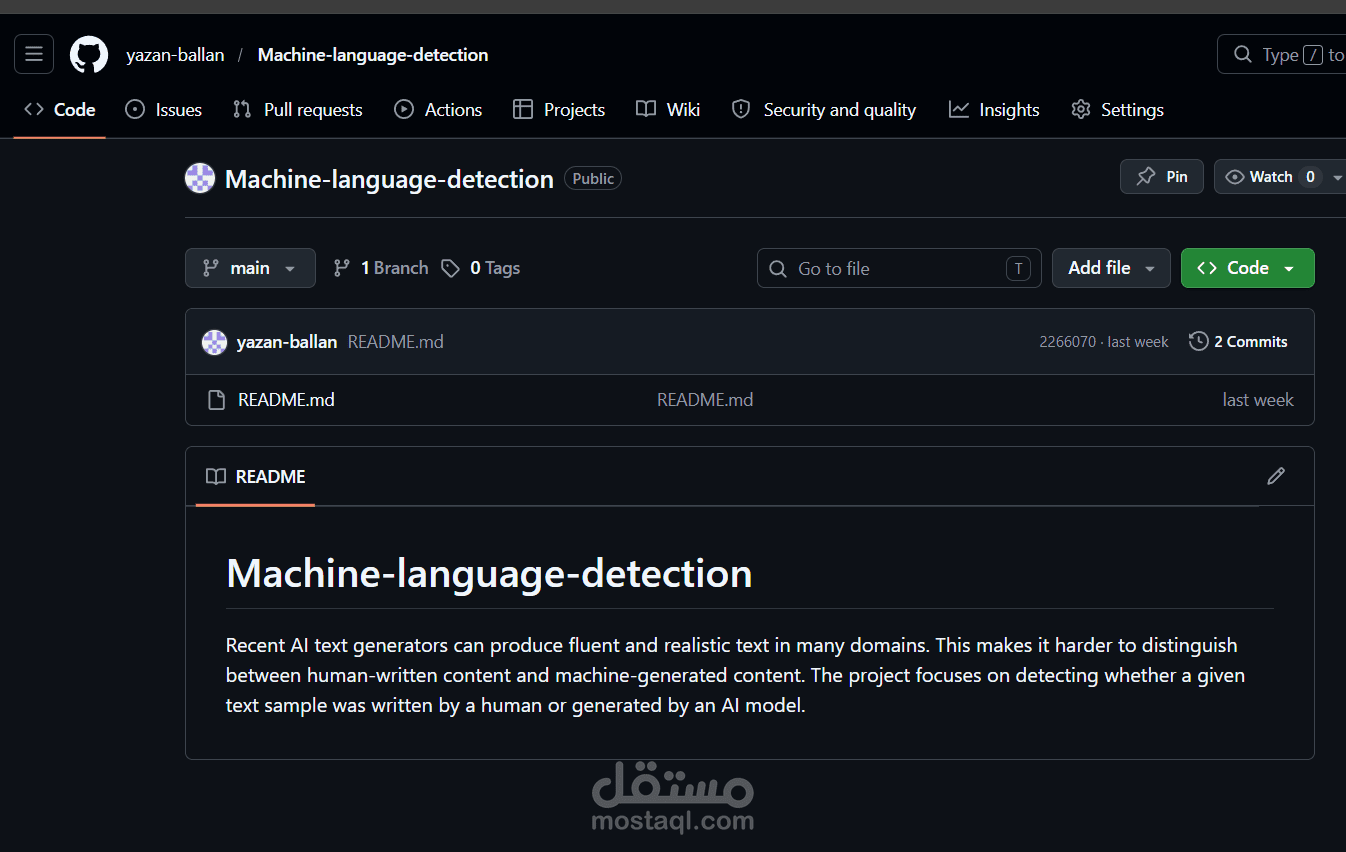Expand the Watch options dropdown arrow

1337,177
